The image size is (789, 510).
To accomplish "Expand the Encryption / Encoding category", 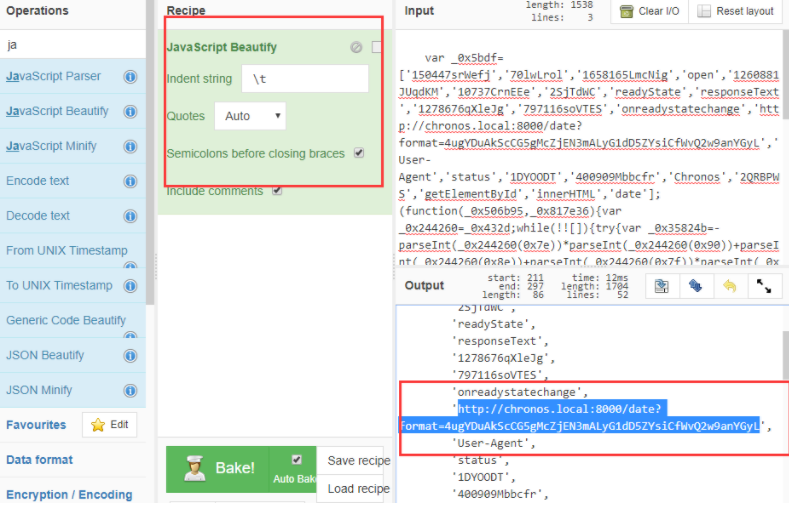I will point(69,494).
